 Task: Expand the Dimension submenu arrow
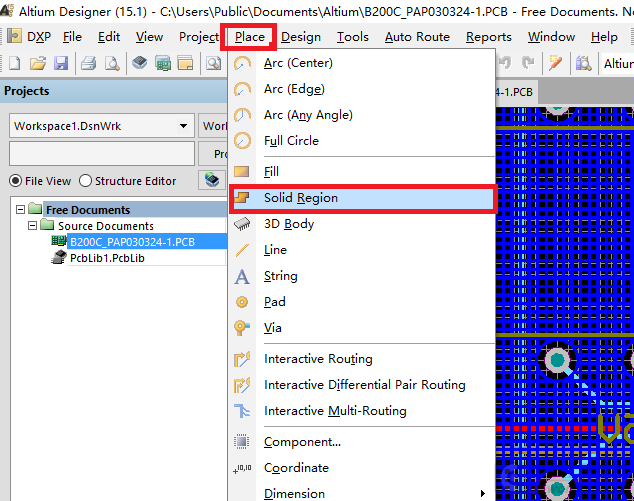(x=482, y=493)
